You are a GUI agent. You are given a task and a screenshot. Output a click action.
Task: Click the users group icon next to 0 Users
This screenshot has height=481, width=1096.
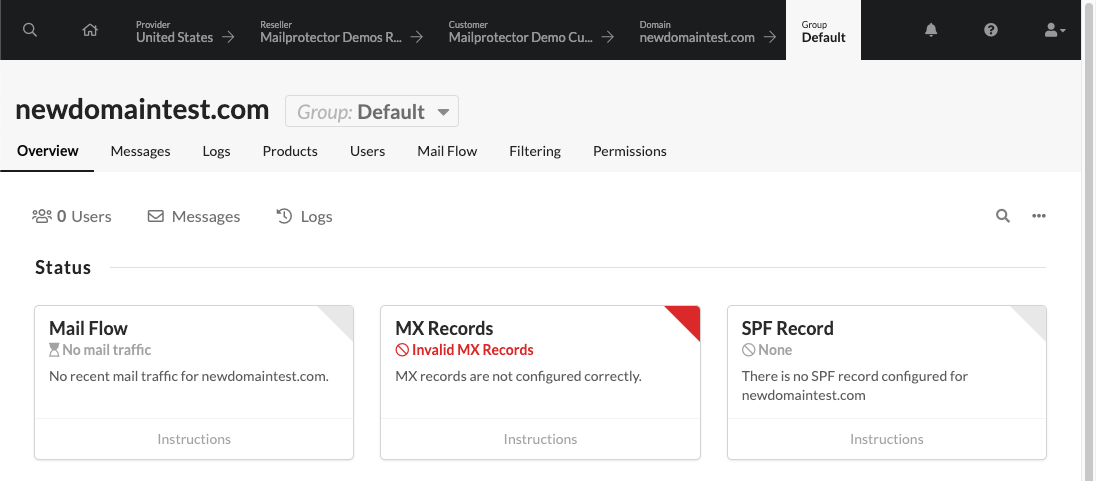[42, 216]
